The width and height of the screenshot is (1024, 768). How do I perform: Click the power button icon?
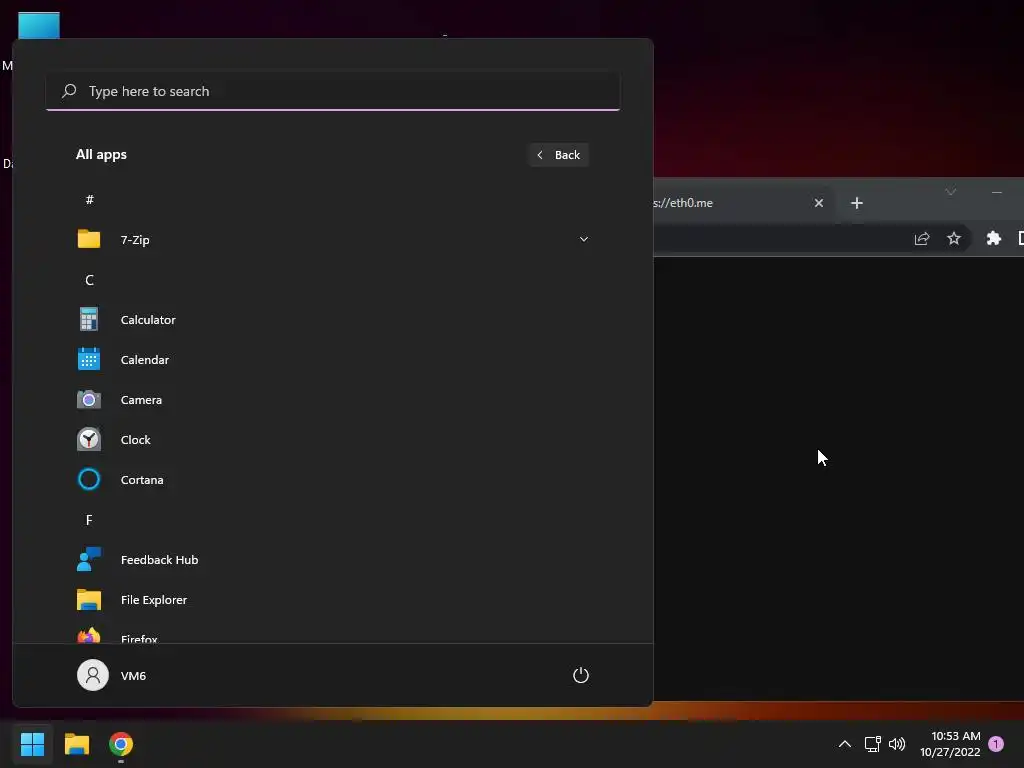(x=581, y=675)
